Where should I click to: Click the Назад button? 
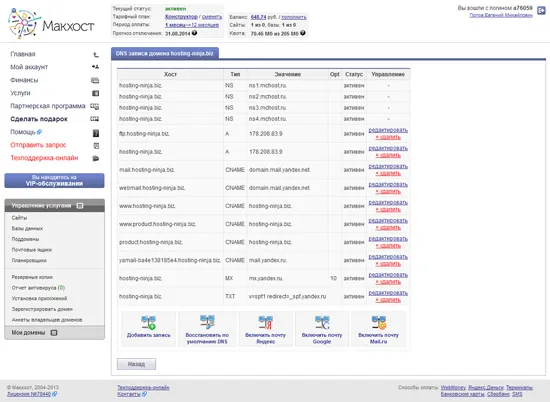pos(136,364)
